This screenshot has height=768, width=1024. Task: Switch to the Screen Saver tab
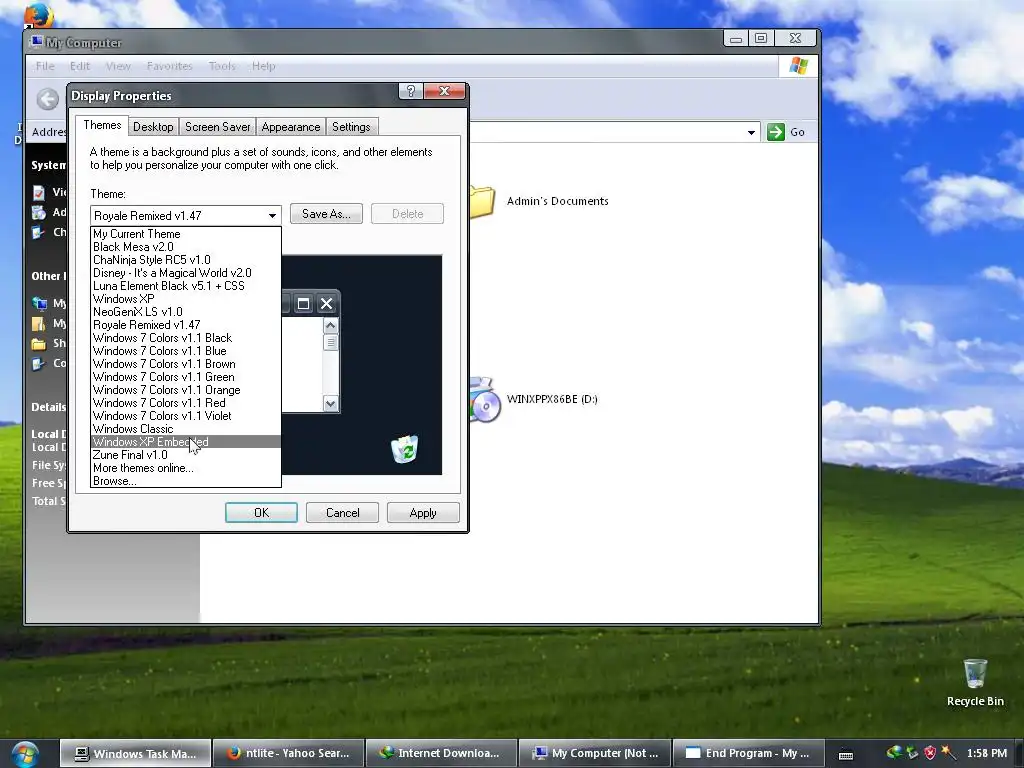tap(217, 127)
